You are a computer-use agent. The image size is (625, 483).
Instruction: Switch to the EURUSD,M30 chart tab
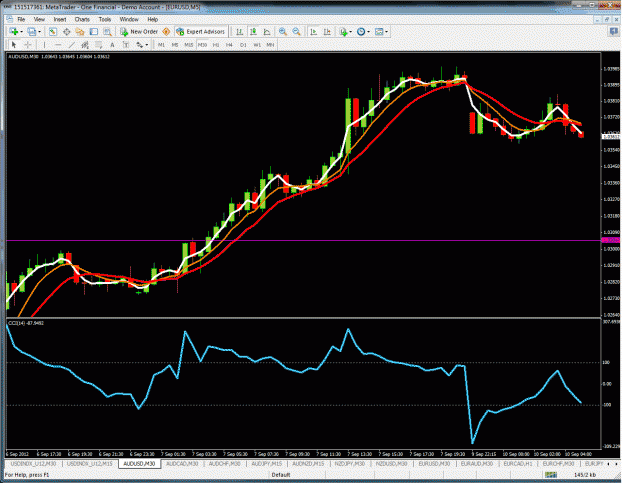point(434,464)
